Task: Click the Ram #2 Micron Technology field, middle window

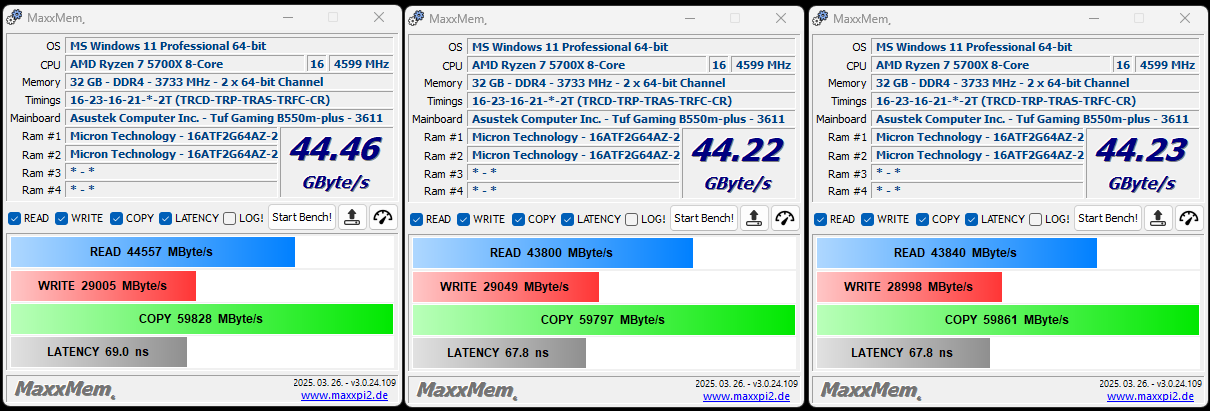Action: (575, 155)
